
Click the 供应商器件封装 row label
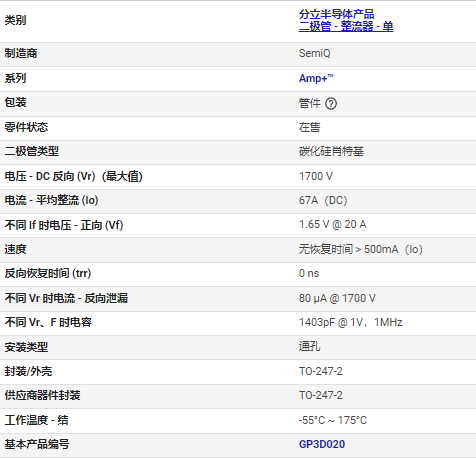click(42, 395)
